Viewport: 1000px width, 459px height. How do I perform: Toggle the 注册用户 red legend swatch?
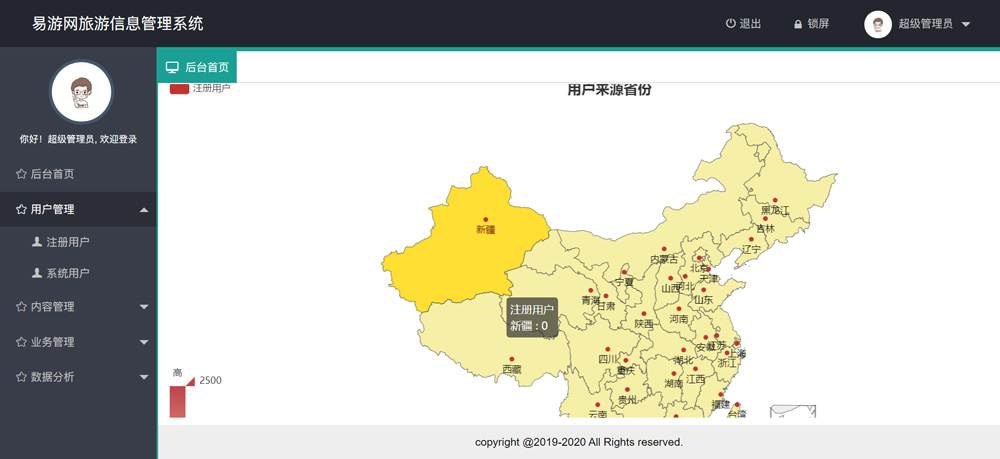click(x=179, y=89)
